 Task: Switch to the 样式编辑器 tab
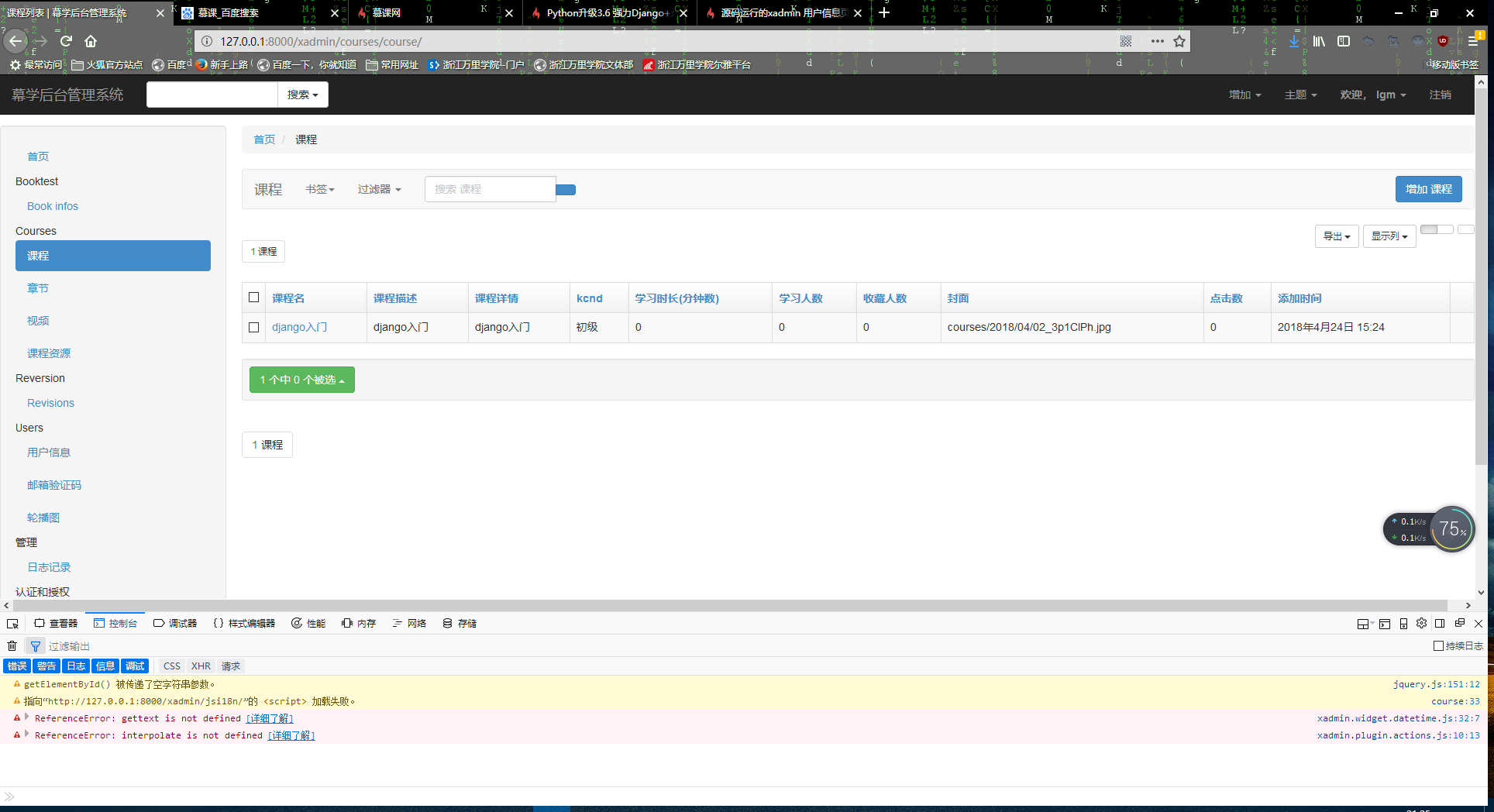tap(244, 624)
